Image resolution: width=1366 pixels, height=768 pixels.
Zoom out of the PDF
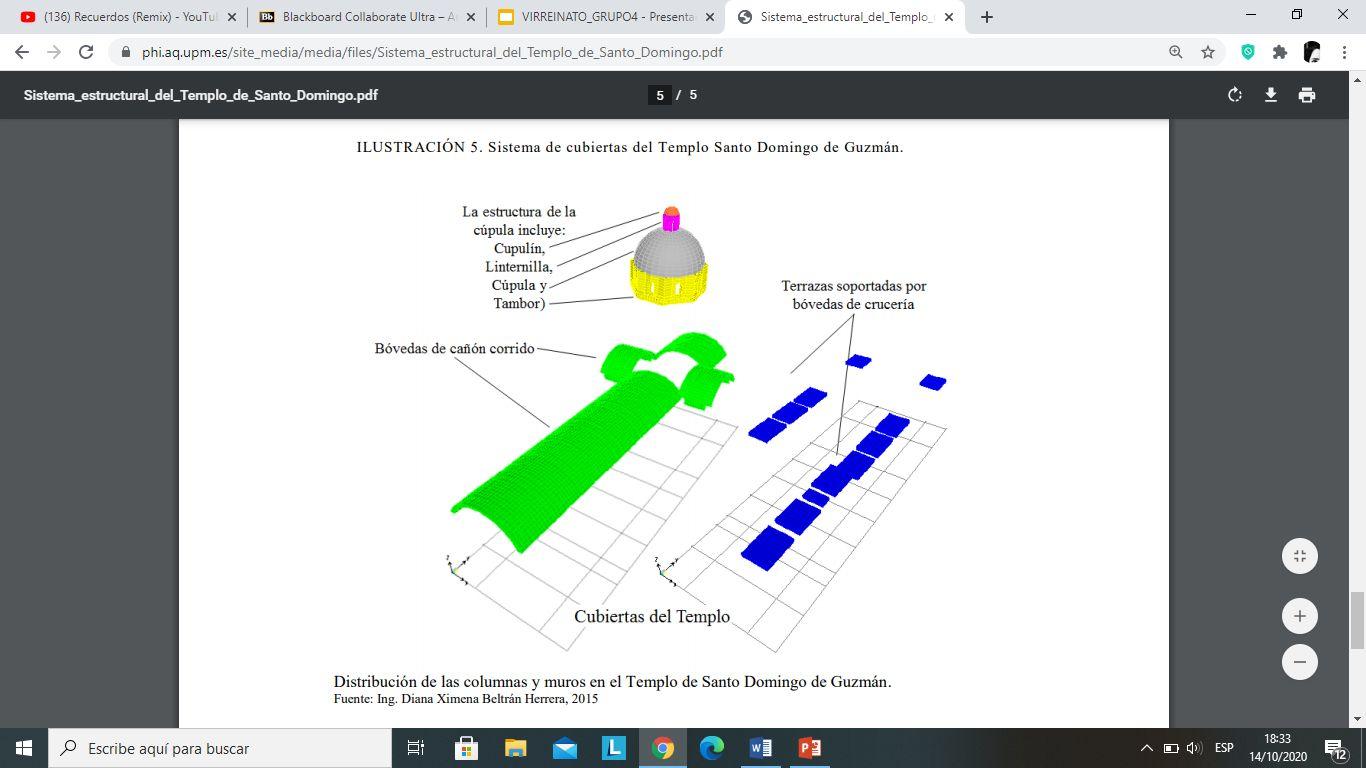click(1300, 662)
